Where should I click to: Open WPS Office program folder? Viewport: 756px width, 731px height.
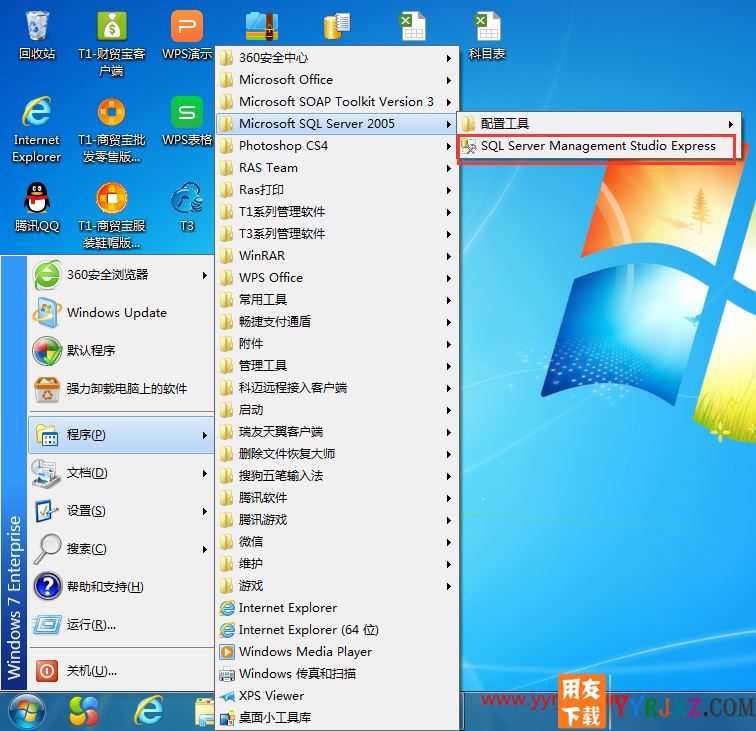337,278
